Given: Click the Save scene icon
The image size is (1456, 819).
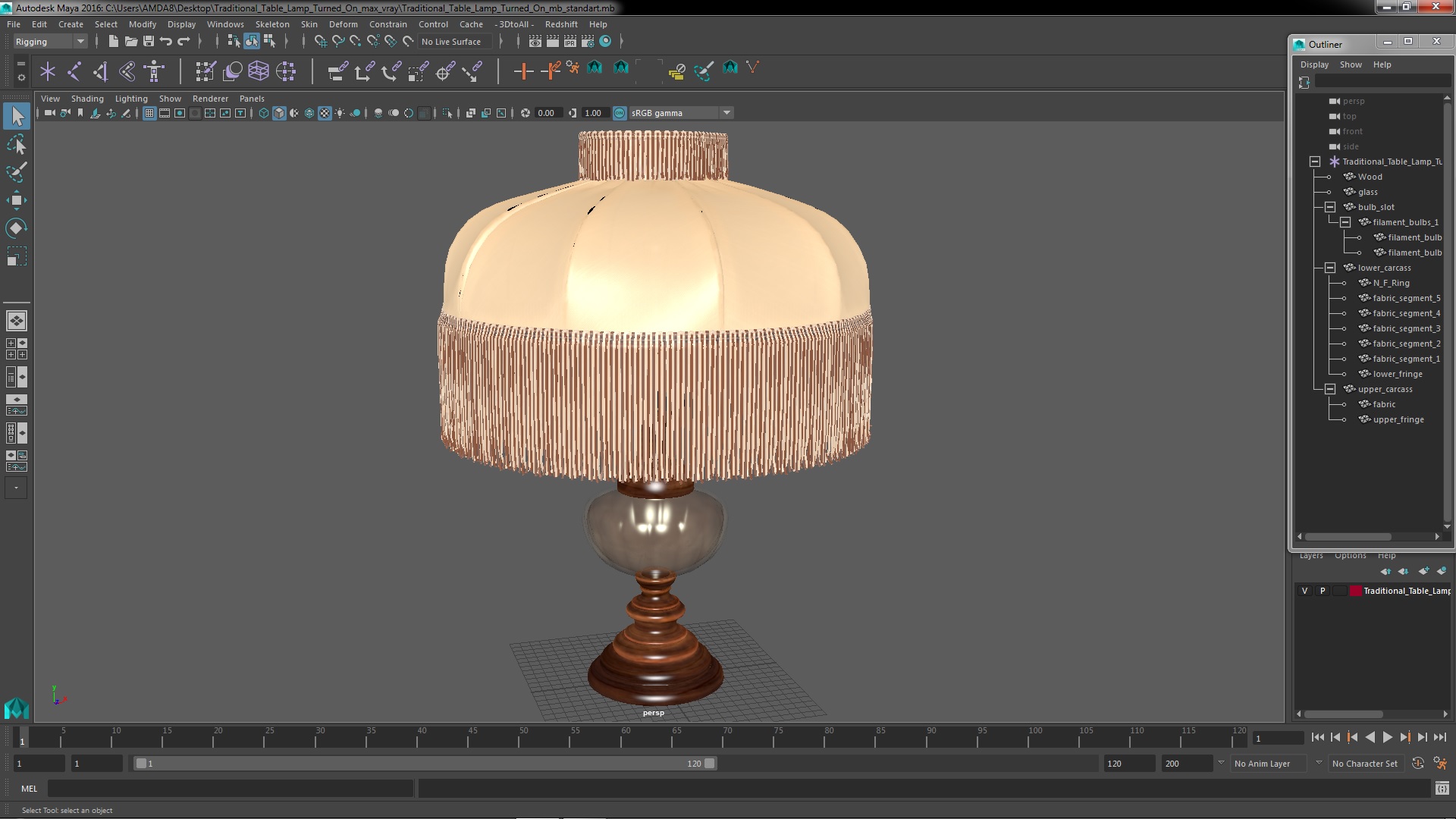Looking at the screenshot, I should pos(149,42).
